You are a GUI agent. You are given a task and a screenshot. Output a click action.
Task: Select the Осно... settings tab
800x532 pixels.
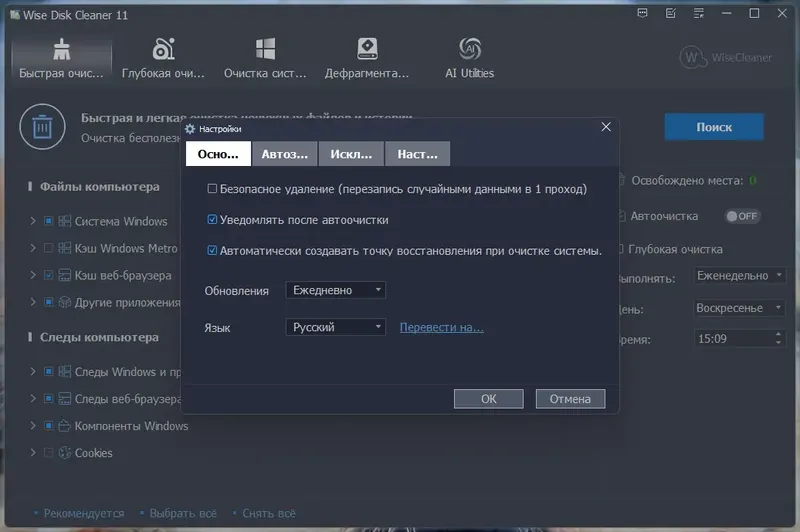[x=218, y=154]
